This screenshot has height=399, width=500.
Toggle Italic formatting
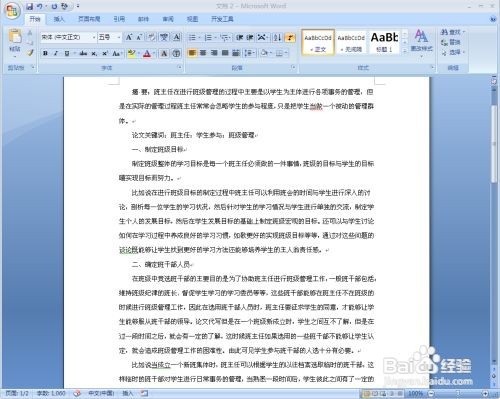coord(56,53)
